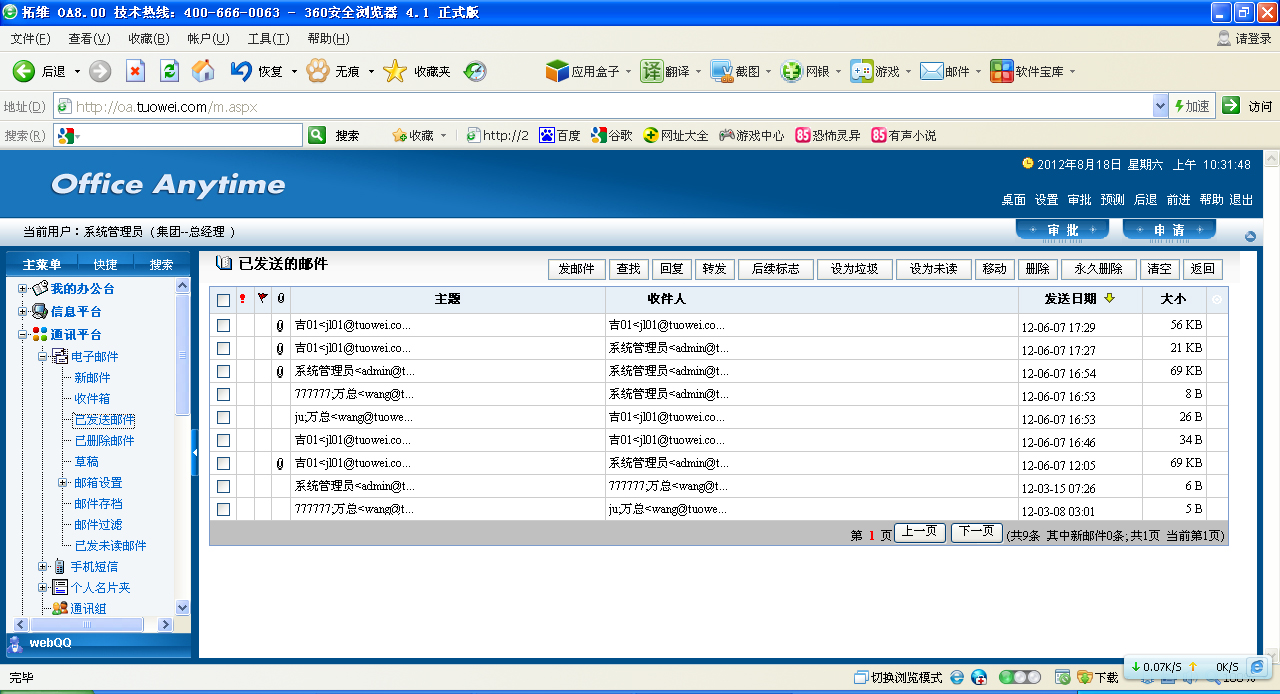The width and height of the screenshot is (1280, 694).
Task: Open the 工具(T) menu
Action: [x=268, y=39]
